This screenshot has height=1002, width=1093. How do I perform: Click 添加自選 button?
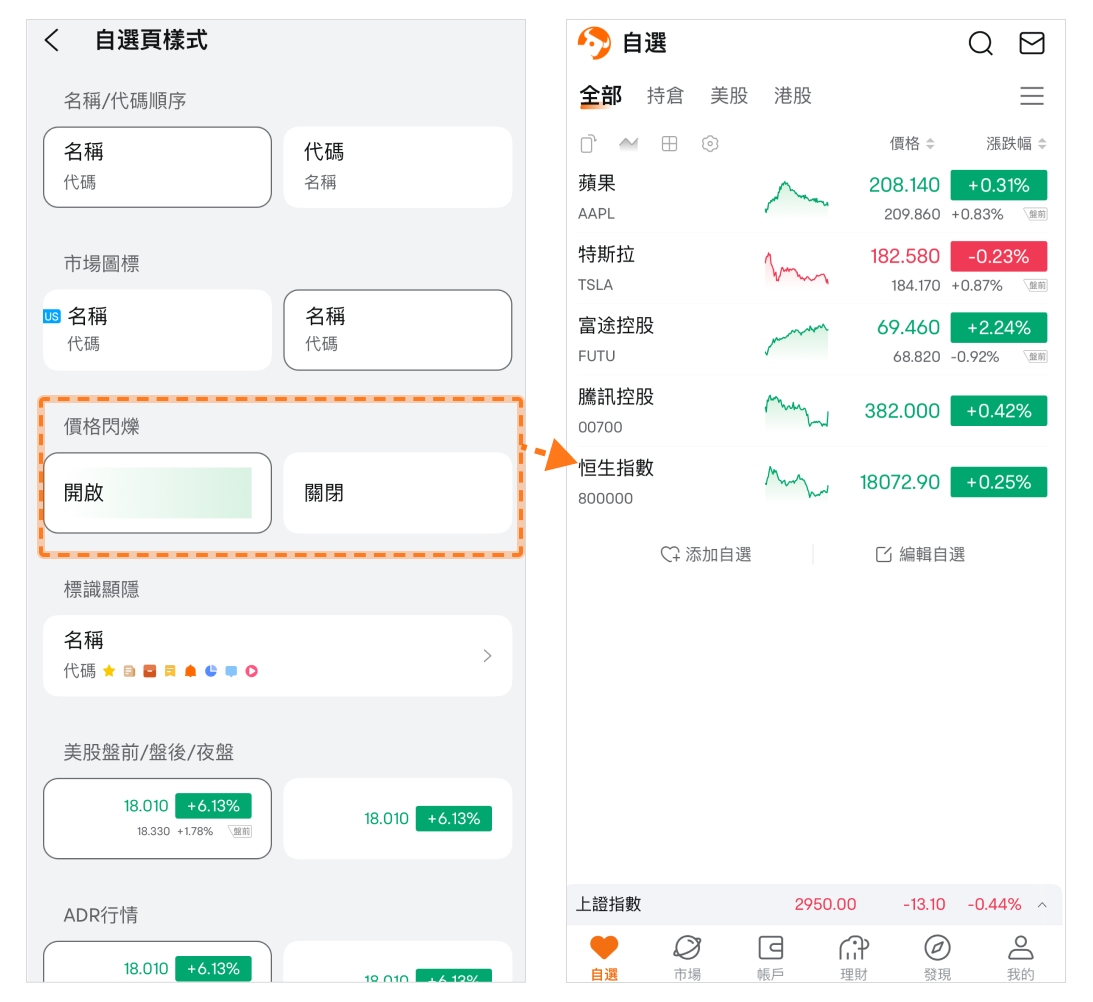point(706,554)
